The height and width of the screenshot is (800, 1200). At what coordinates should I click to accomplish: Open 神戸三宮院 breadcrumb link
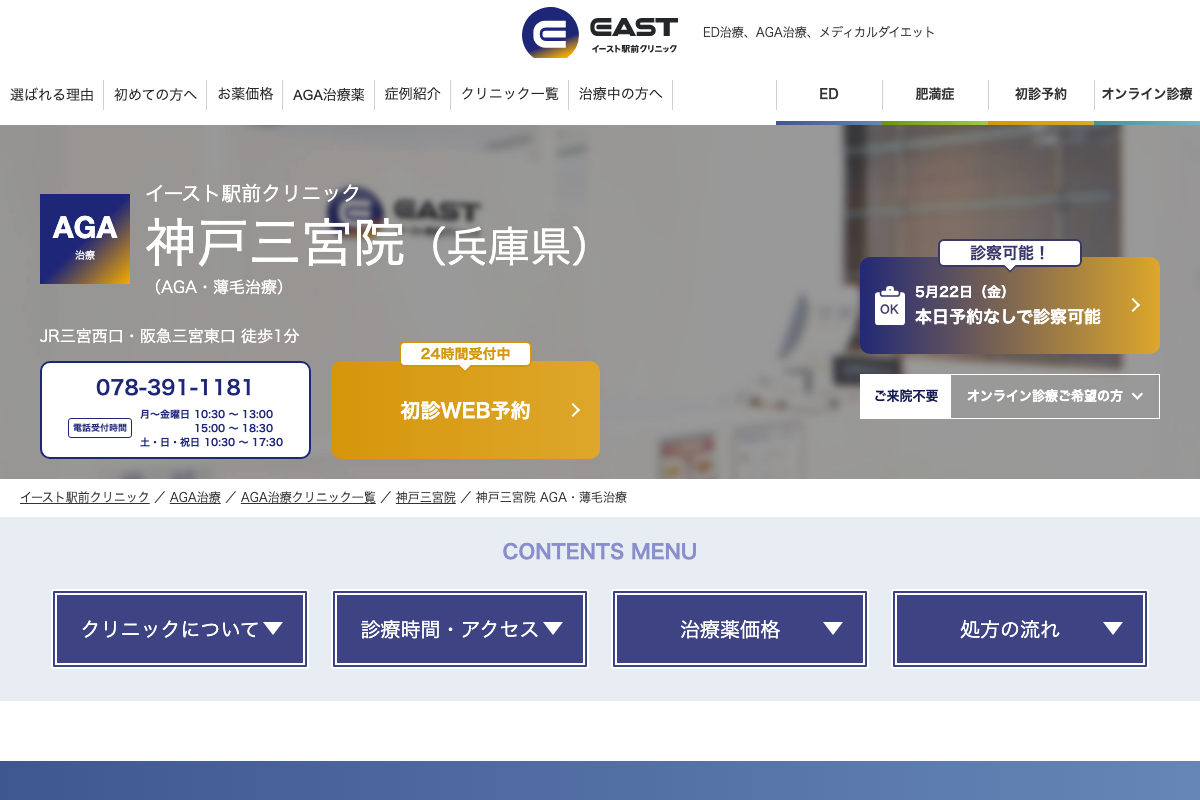pyautogui.click(x=426, y=497)
